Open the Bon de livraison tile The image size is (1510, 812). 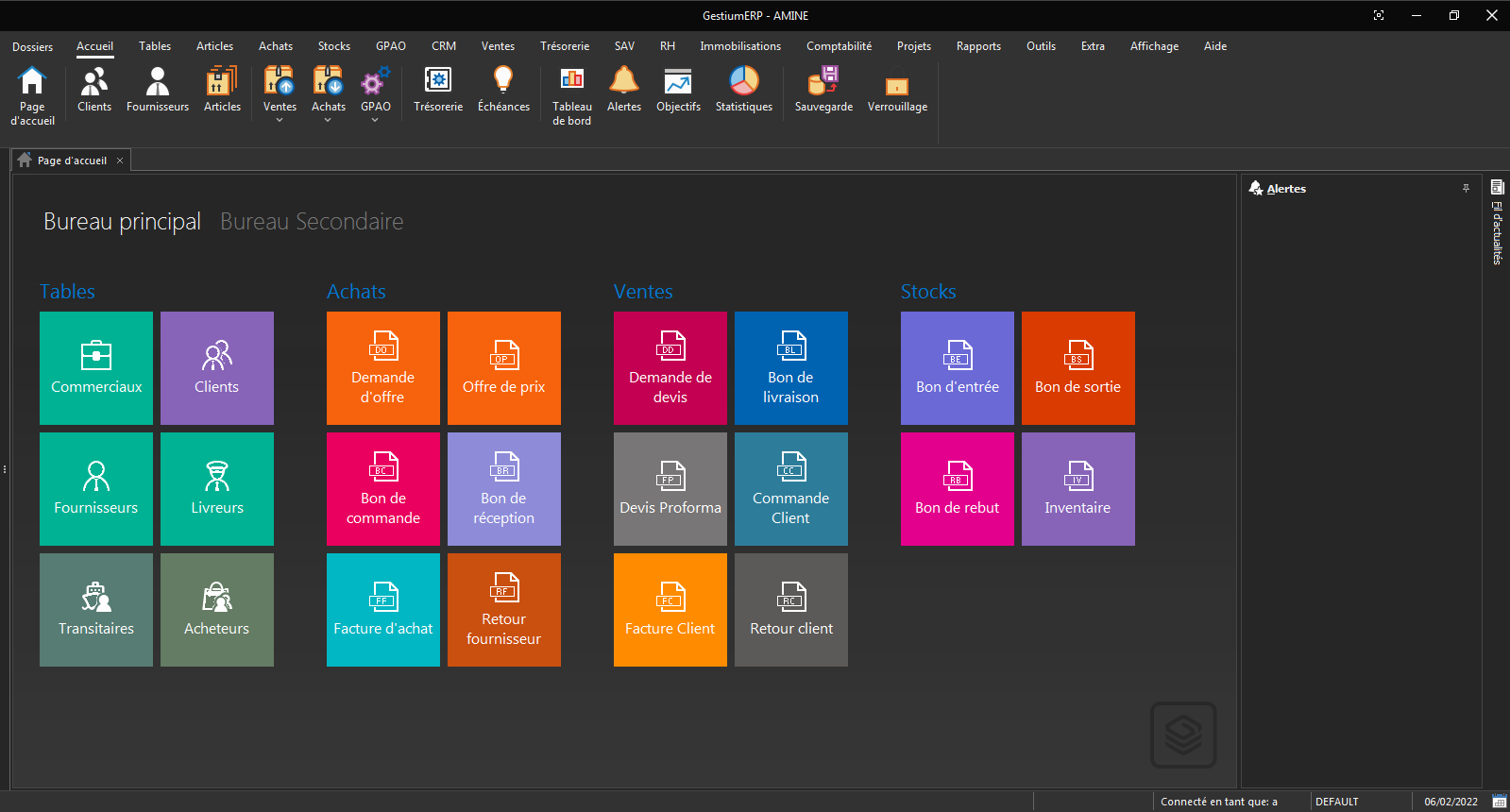[791, 368]
